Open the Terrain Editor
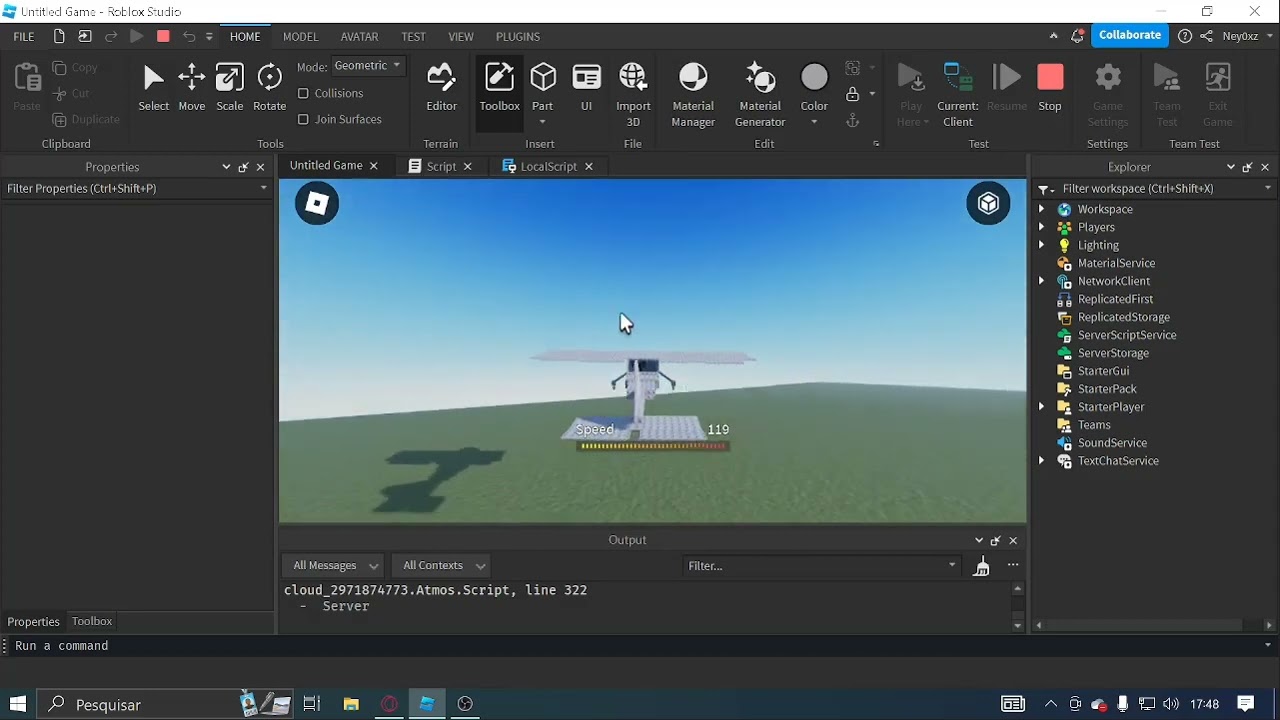The height and width of the screenshot is (720, 1280). 441,87
